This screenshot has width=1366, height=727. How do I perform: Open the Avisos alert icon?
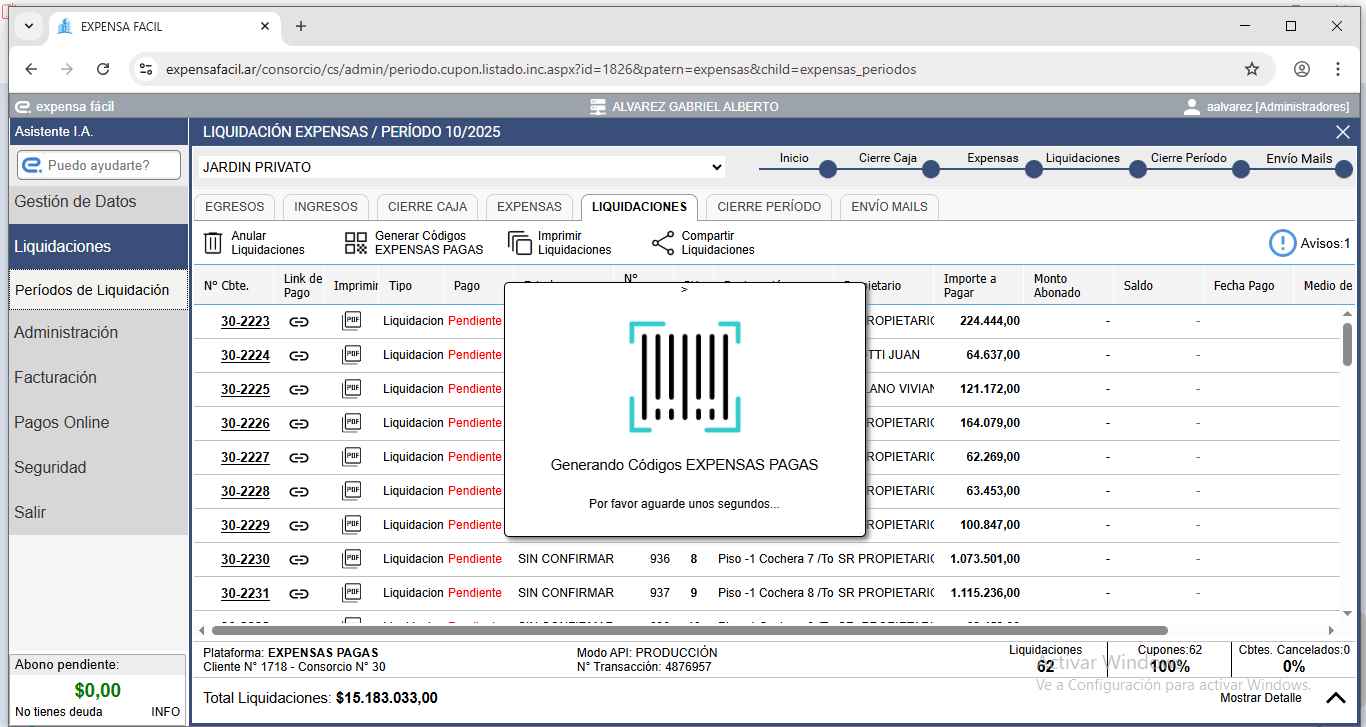click(x=1282, y=243)
